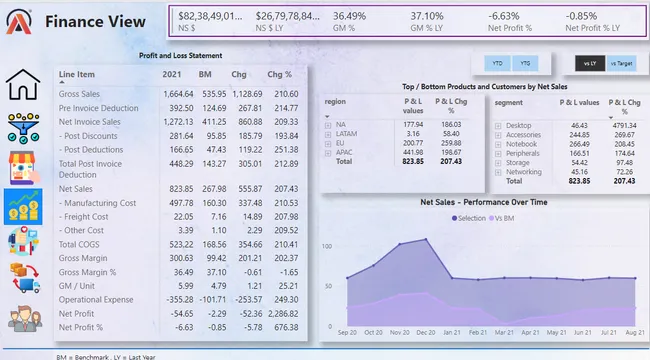Sort the region column header
Viewport: 650px width, 360px height.
[x=335, y=102]
